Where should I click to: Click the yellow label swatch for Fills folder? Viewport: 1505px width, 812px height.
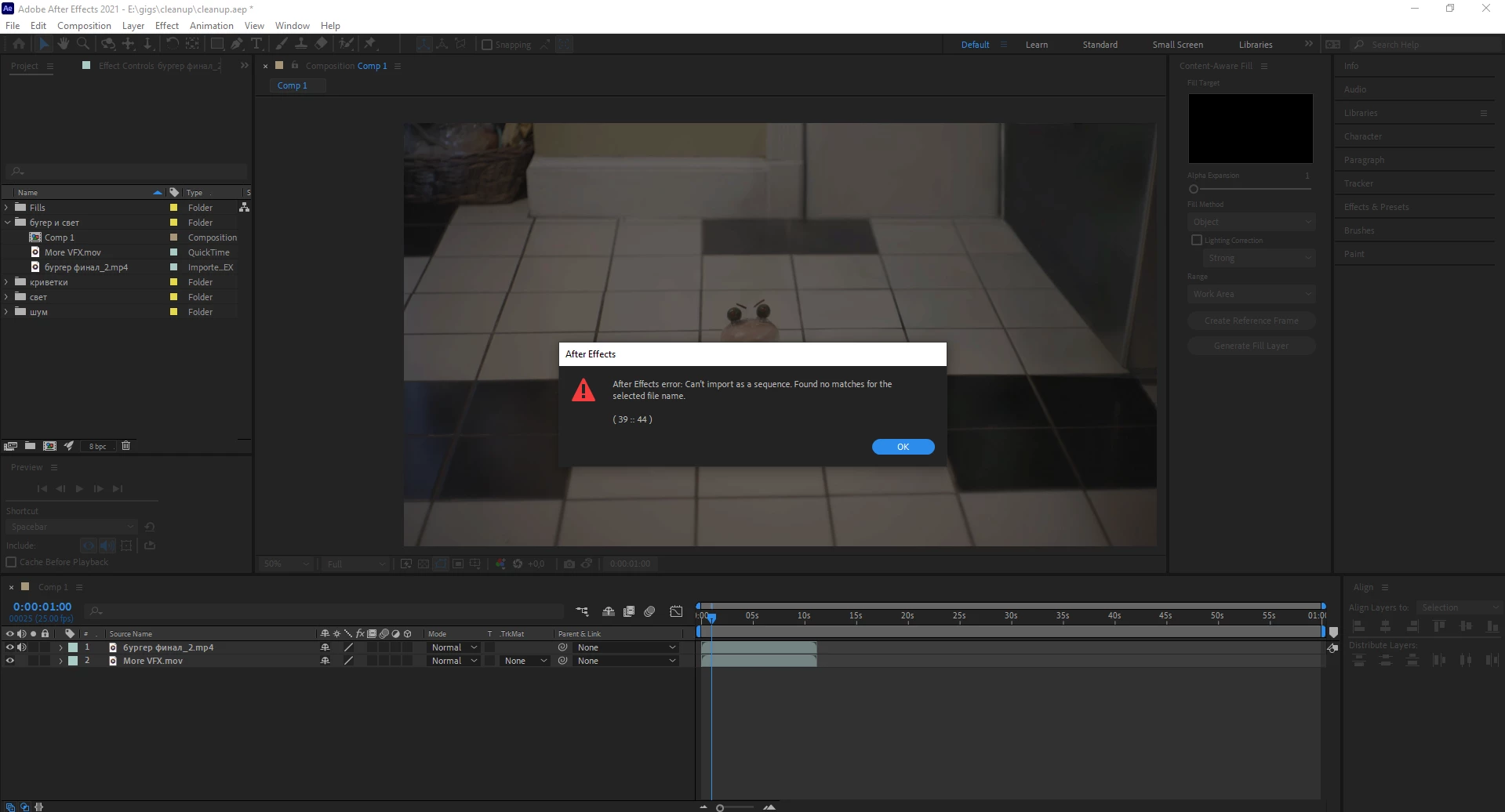[173, 208]
